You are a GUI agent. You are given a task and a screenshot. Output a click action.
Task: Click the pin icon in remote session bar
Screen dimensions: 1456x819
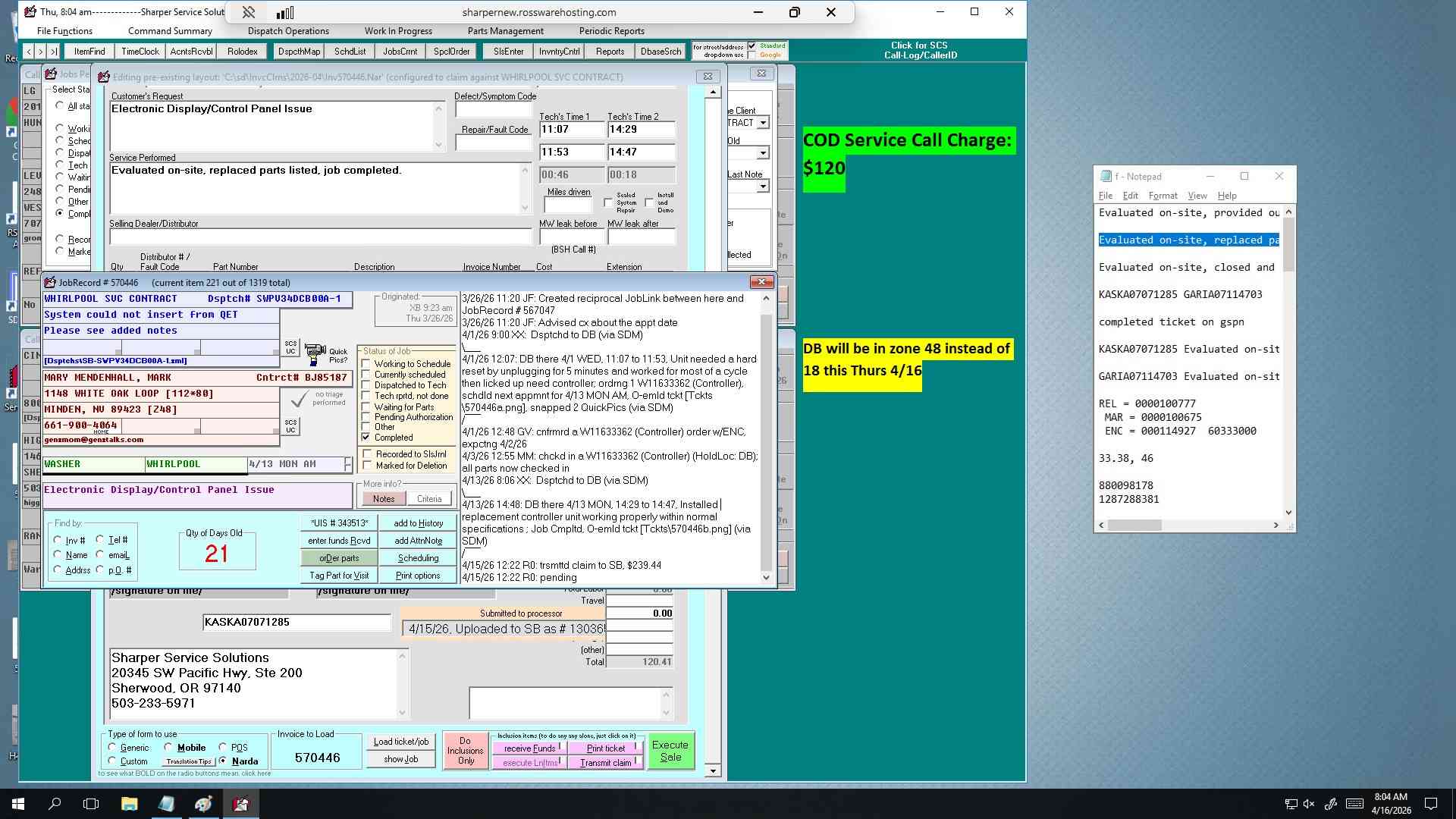point(248,12)
